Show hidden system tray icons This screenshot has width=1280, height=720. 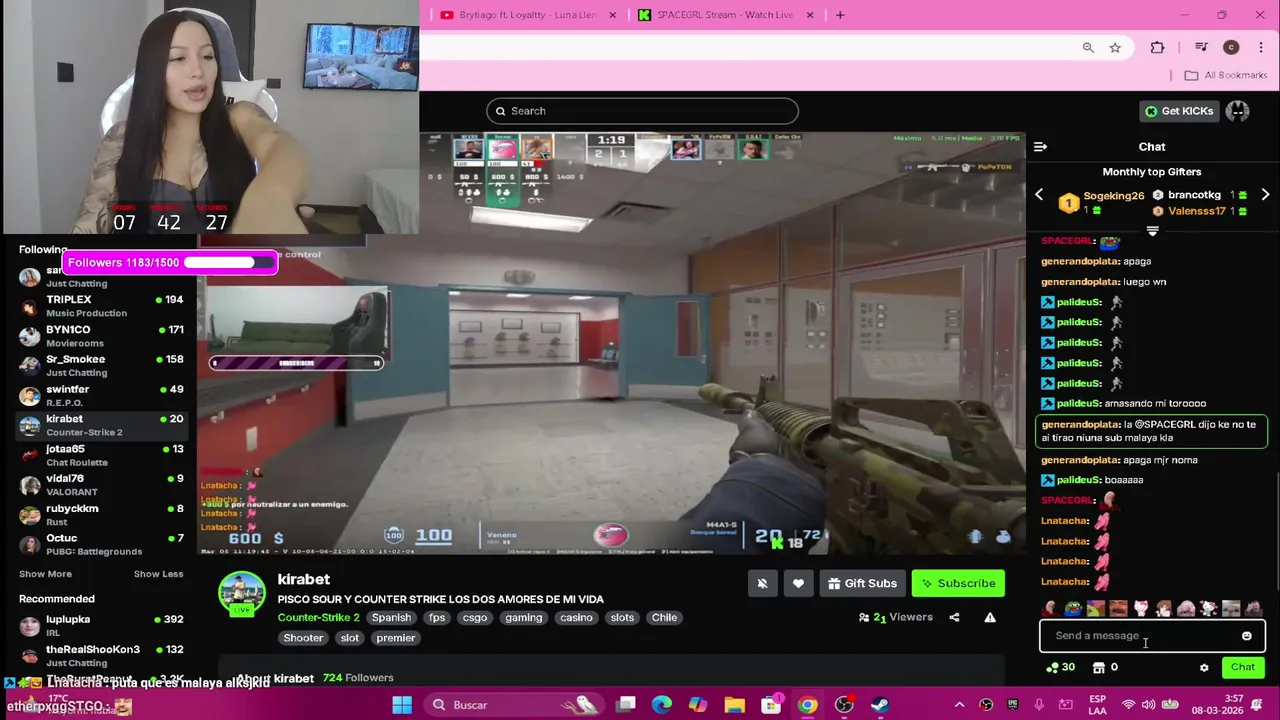pyautogui.click(x=959, y=705)
